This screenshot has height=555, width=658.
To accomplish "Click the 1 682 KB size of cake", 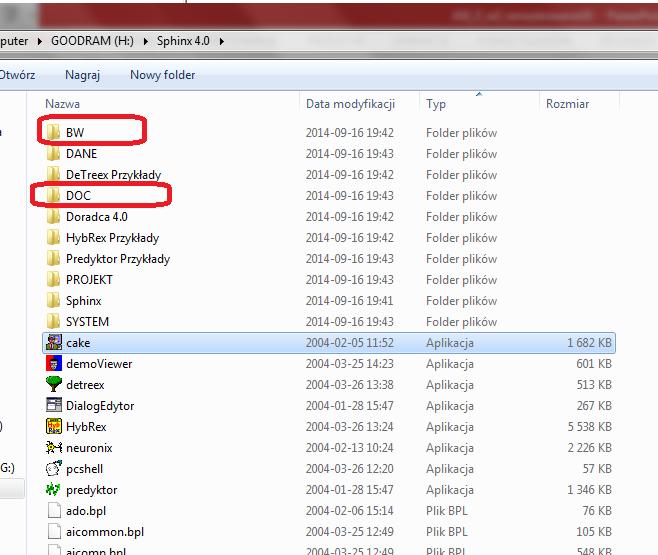I will (x=590, y=343).
